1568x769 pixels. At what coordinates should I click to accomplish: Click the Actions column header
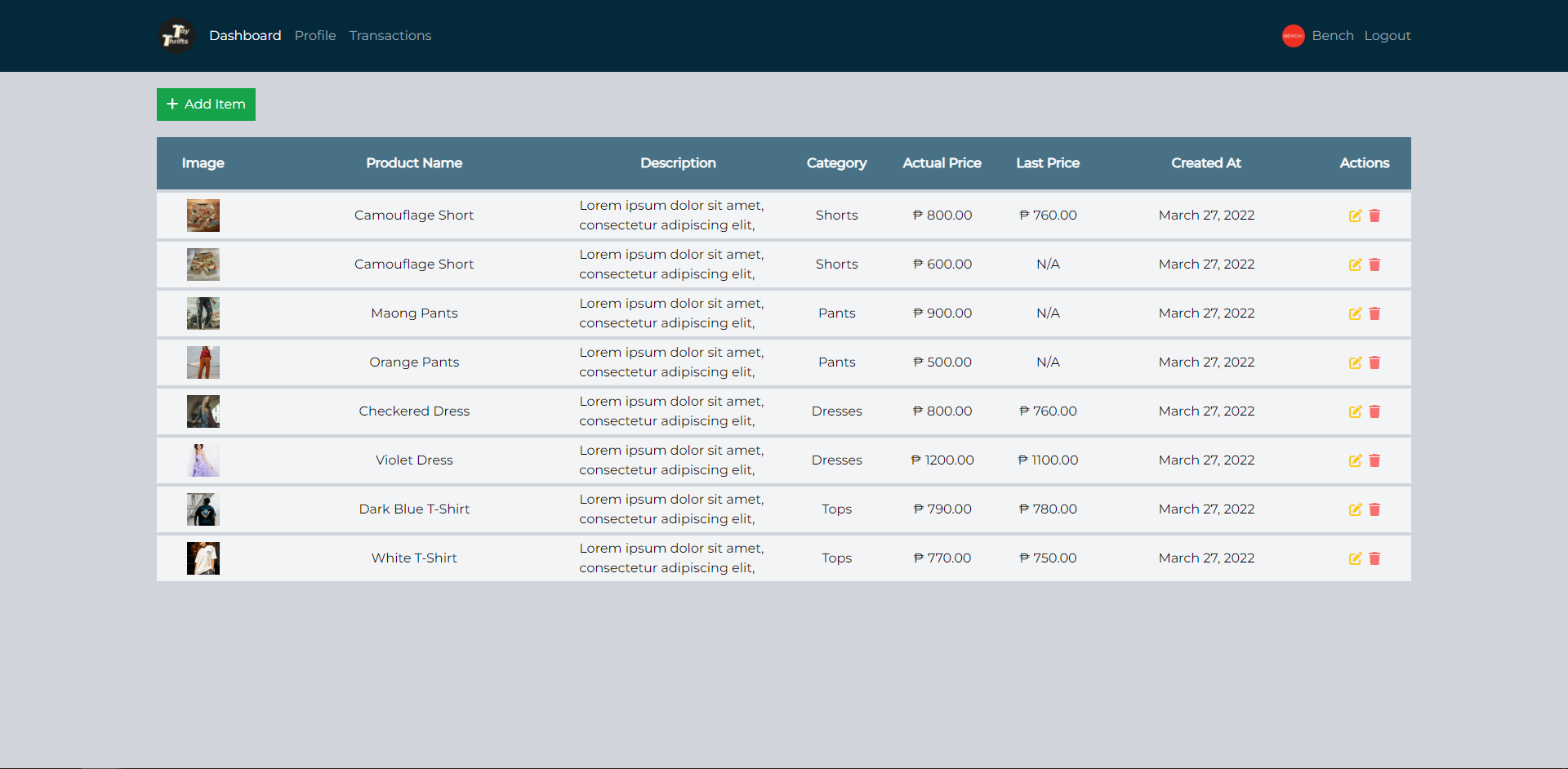pos(1365,163)
